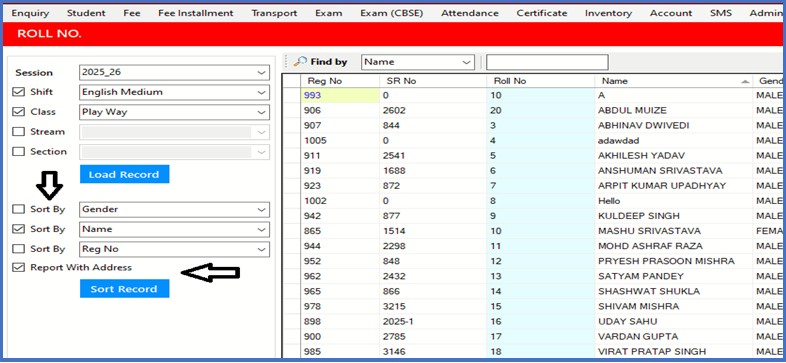The width and height of the screenshot is (786, 363).
Task: Enable the Section checkbox
Action: 19,151
